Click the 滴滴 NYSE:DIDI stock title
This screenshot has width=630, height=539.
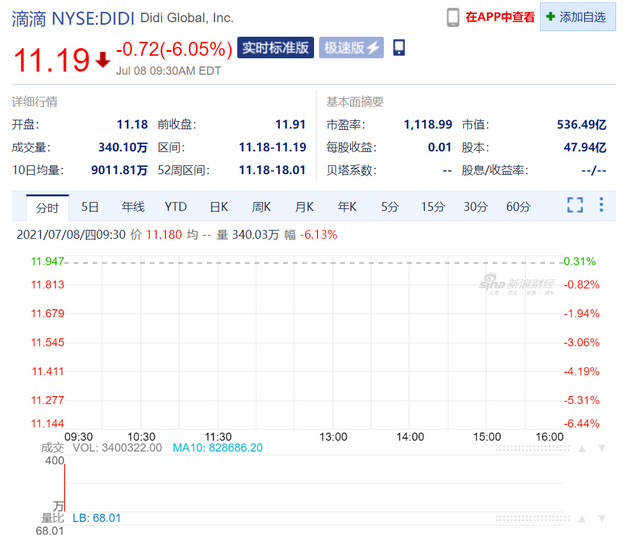click(x=73, y=18)
